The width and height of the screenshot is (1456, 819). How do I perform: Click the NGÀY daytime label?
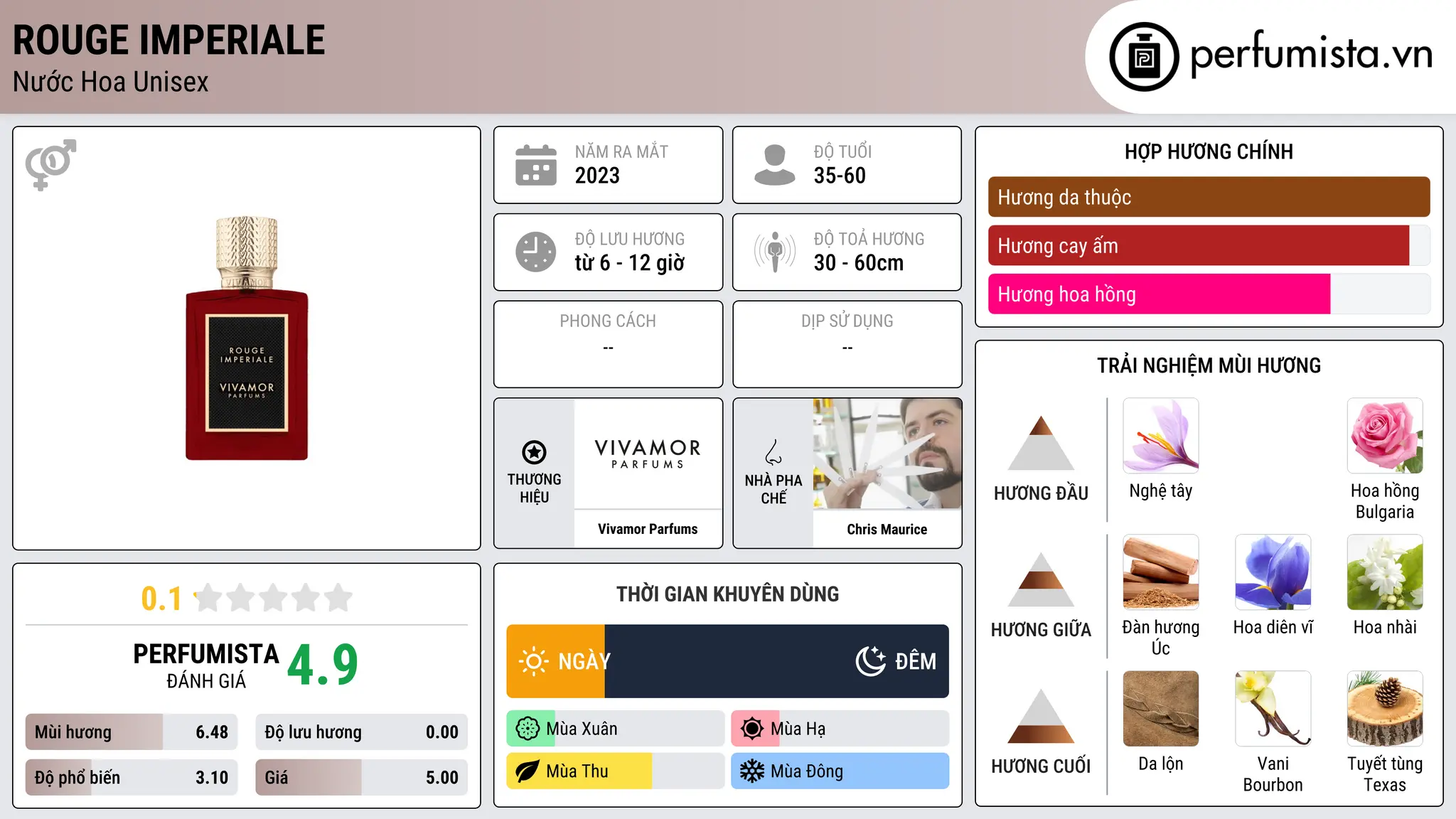pyautogui.click(x=584, y=661)
